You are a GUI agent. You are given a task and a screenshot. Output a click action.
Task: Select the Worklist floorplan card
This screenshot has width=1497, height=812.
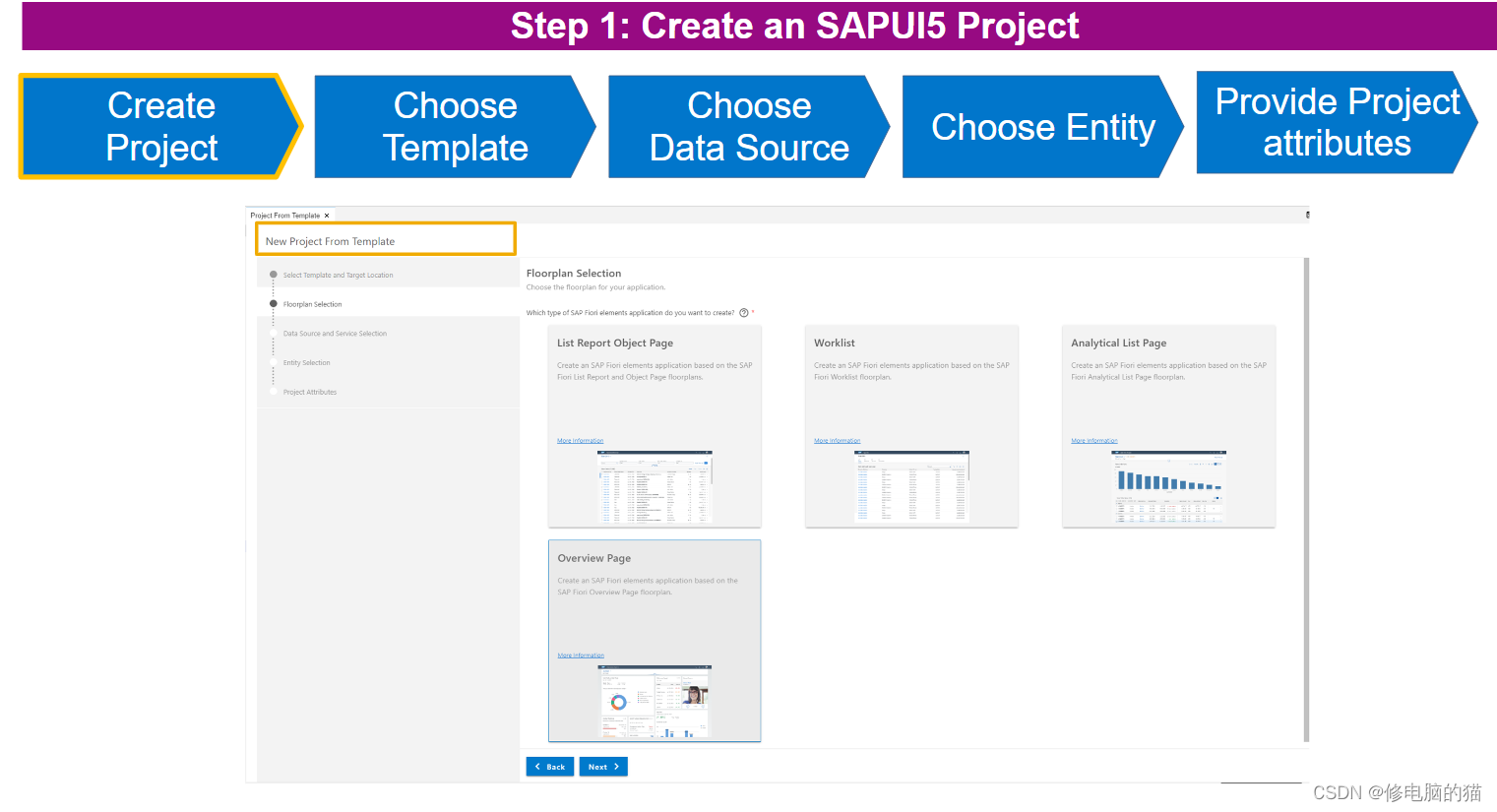911,426
